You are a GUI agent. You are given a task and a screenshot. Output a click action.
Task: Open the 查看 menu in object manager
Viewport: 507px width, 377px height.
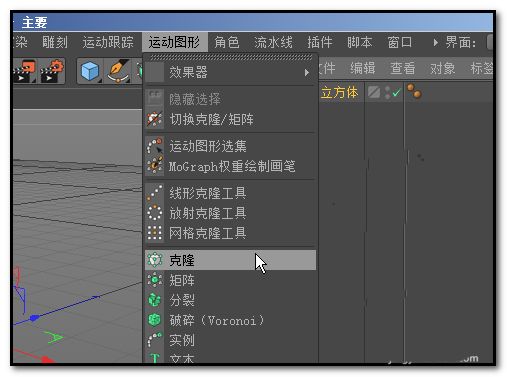pos(403,68)
